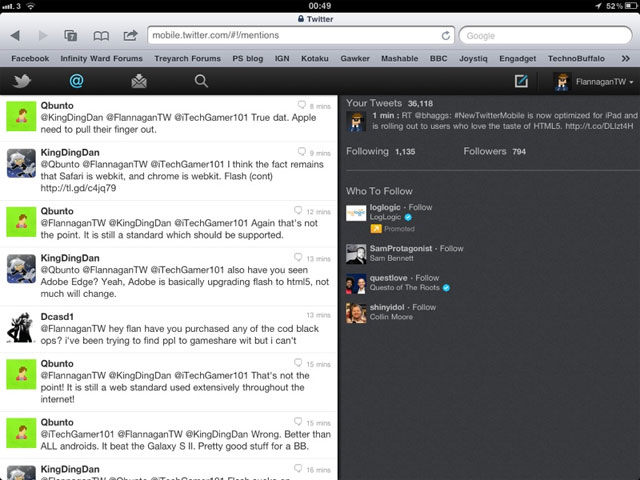
Task: Tap the loglogic verified badge
Action: click(408, 217)
